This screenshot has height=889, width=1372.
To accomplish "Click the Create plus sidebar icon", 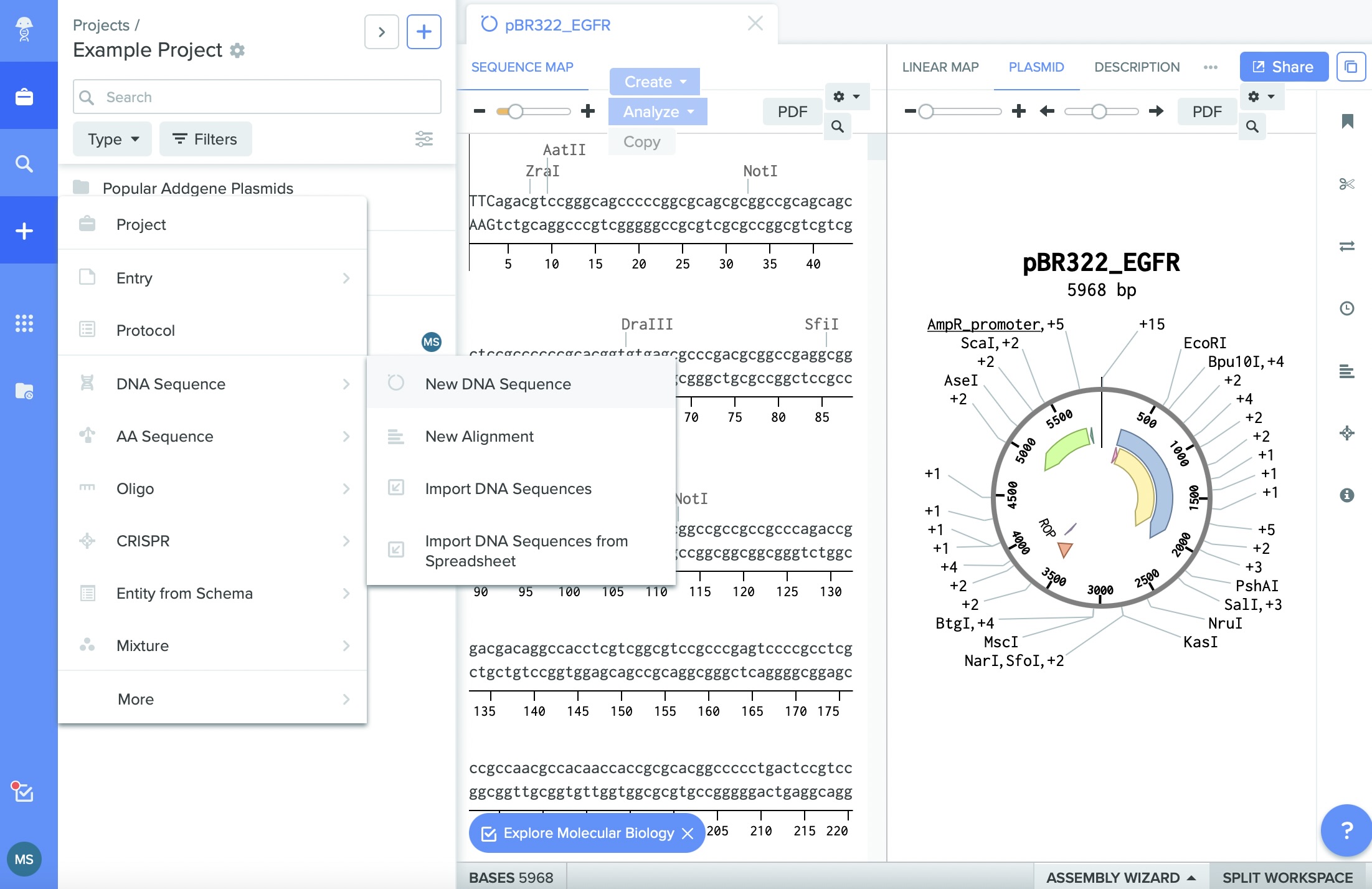I will (x=24, y=231).
